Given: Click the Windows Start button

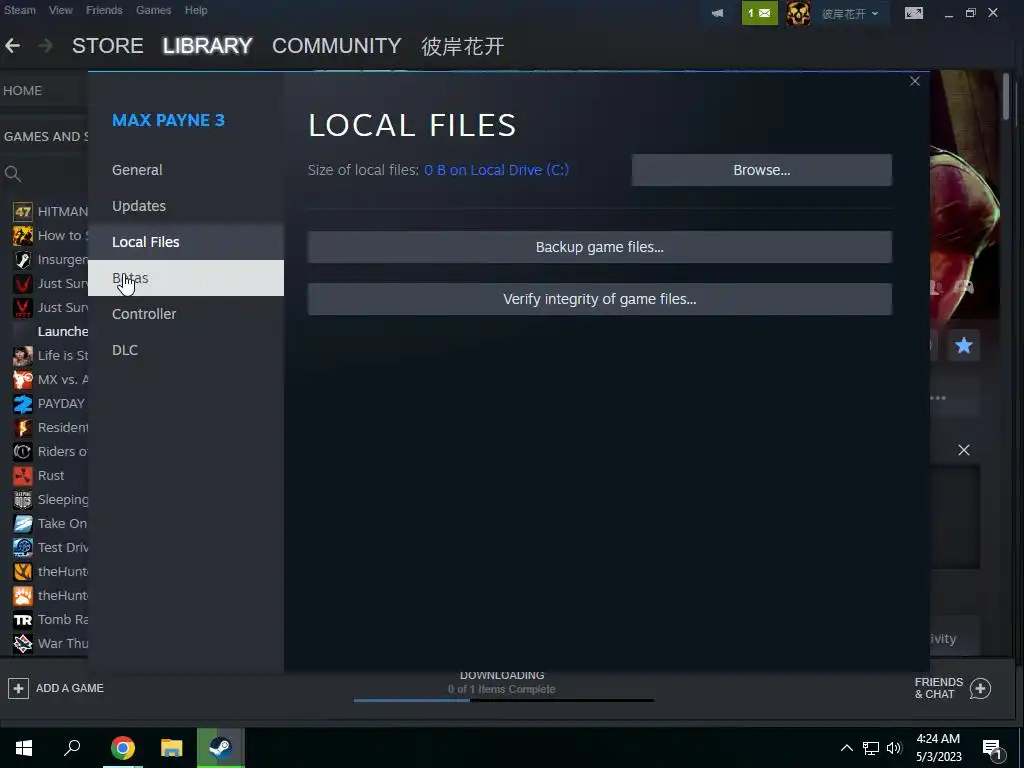Looking at the screenshot, I should pos(24,748).
